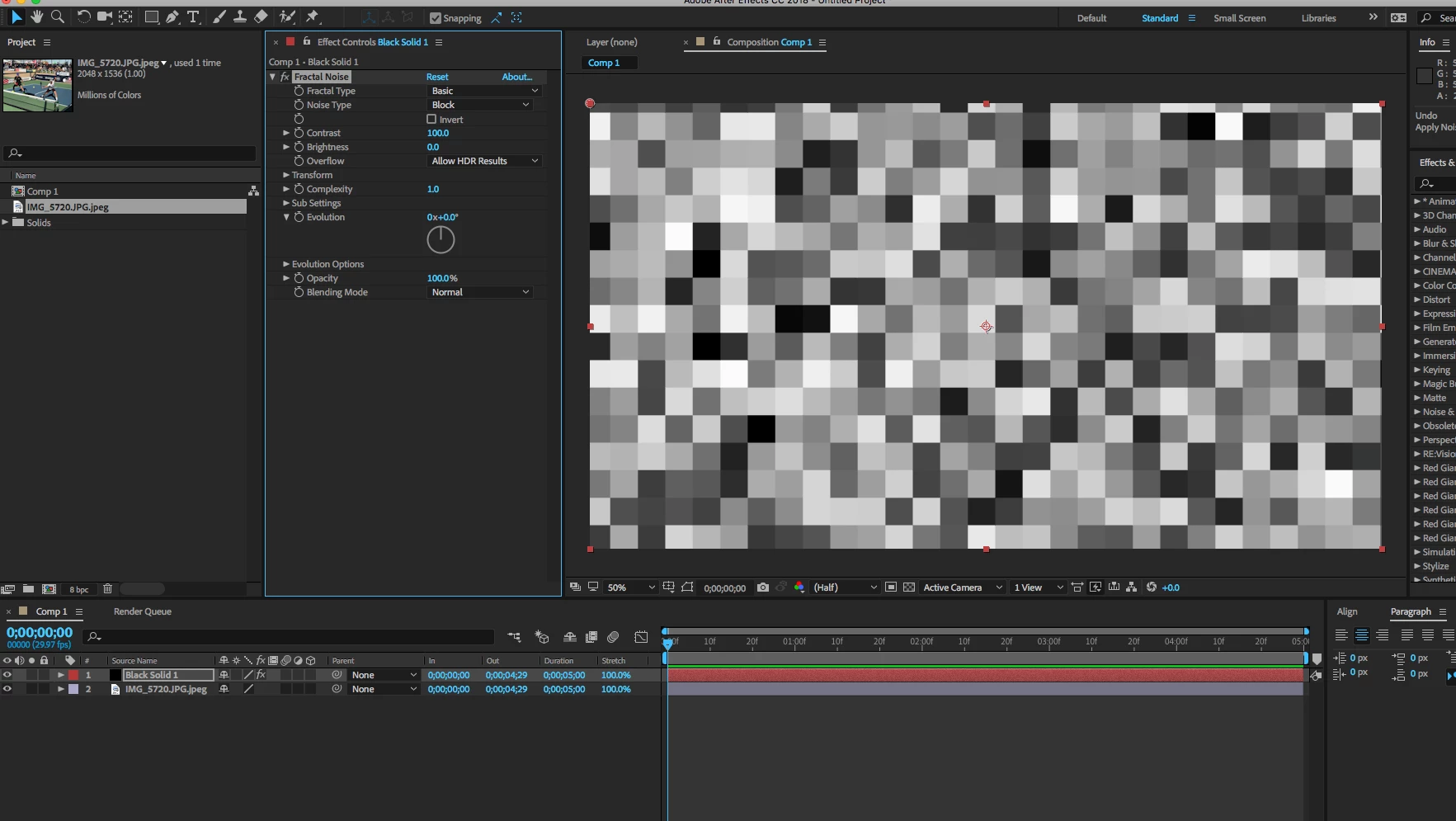Toggle the Evolution stopwatch keyframe
Image resolution: width=1456 pixels, height=821 pixels.
tap(299, 217)
